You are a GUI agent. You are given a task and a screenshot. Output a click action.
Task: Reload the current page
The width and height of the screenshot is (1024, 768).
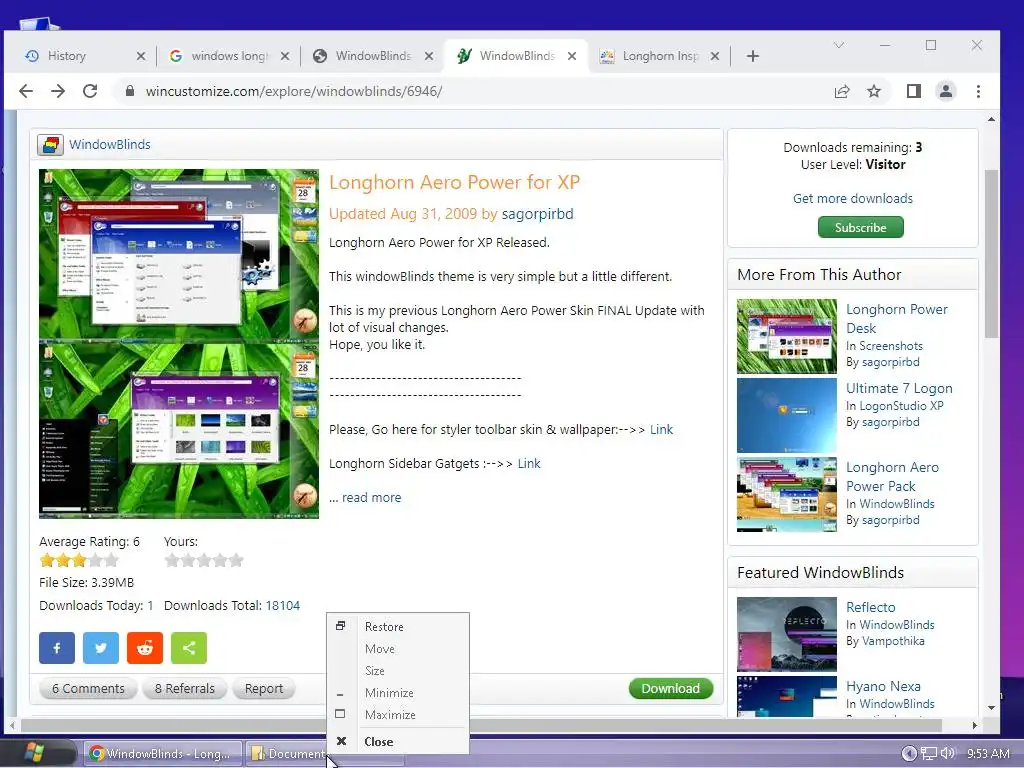(90, 91)
